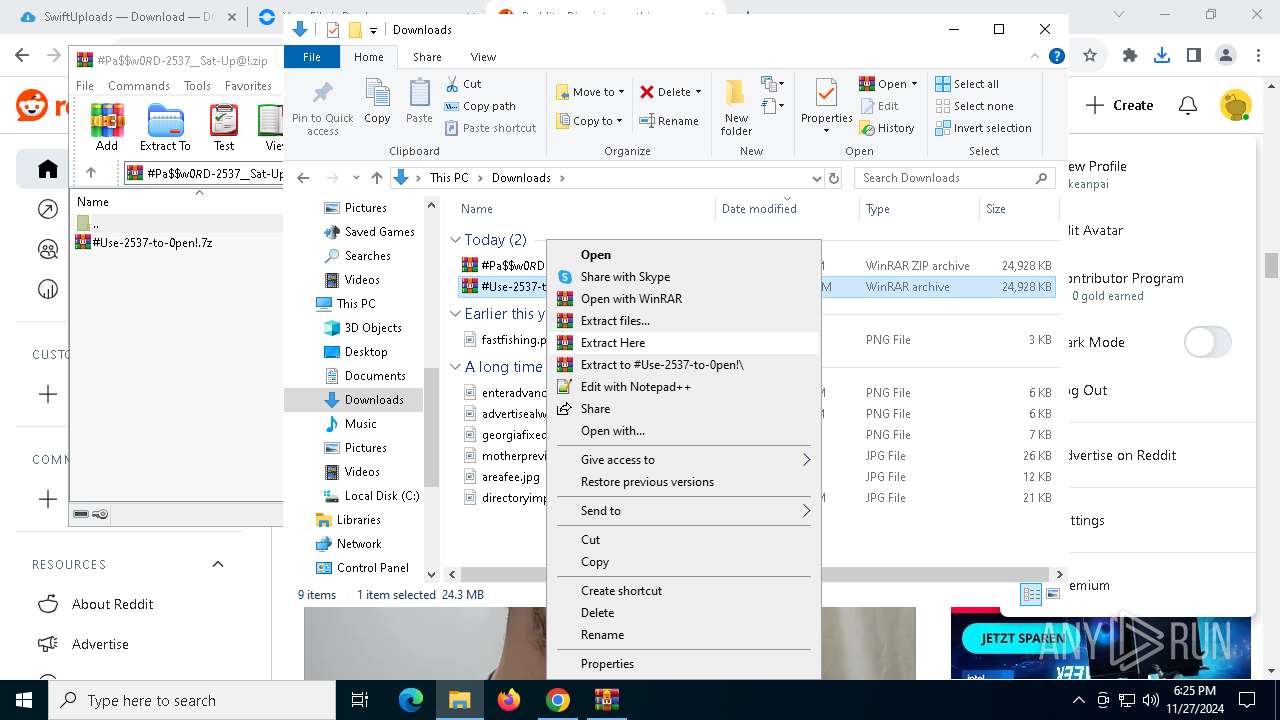Click the Copy icon in Clipboard group

point(377,103)
